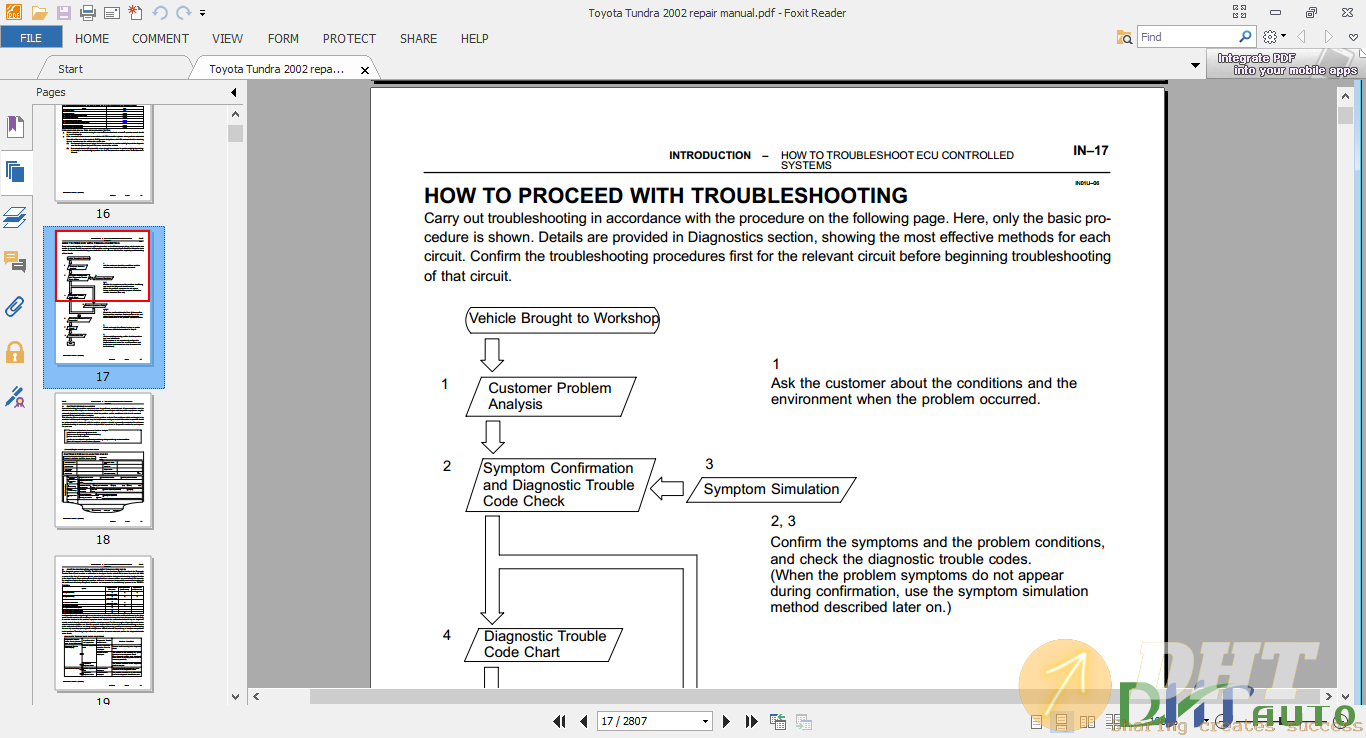Go to first page button
The height and width of the screenshot is (738, 1366).
[560, 721]
